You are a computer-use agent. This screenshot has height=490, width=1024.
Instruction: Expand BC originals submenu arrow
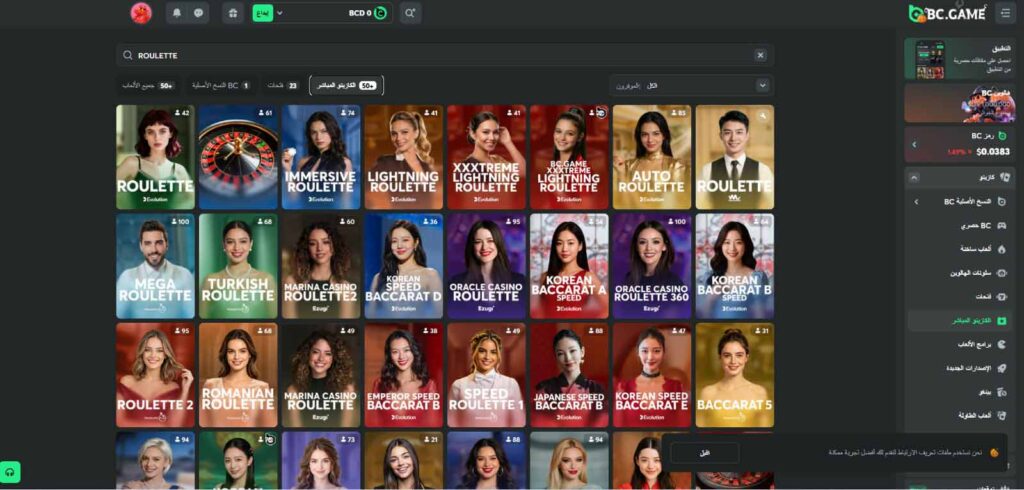[916, 202]
